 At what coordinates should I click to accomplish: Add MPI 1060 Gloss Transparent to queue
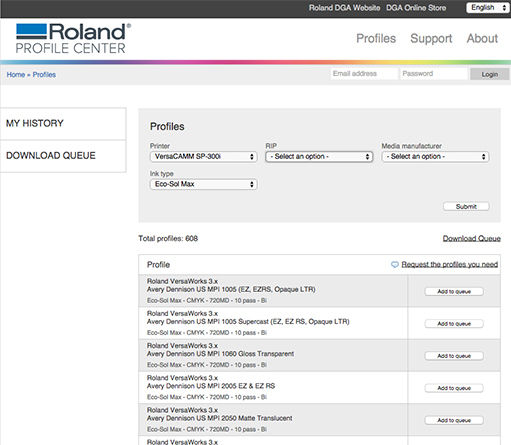click(x=454, y=356)
